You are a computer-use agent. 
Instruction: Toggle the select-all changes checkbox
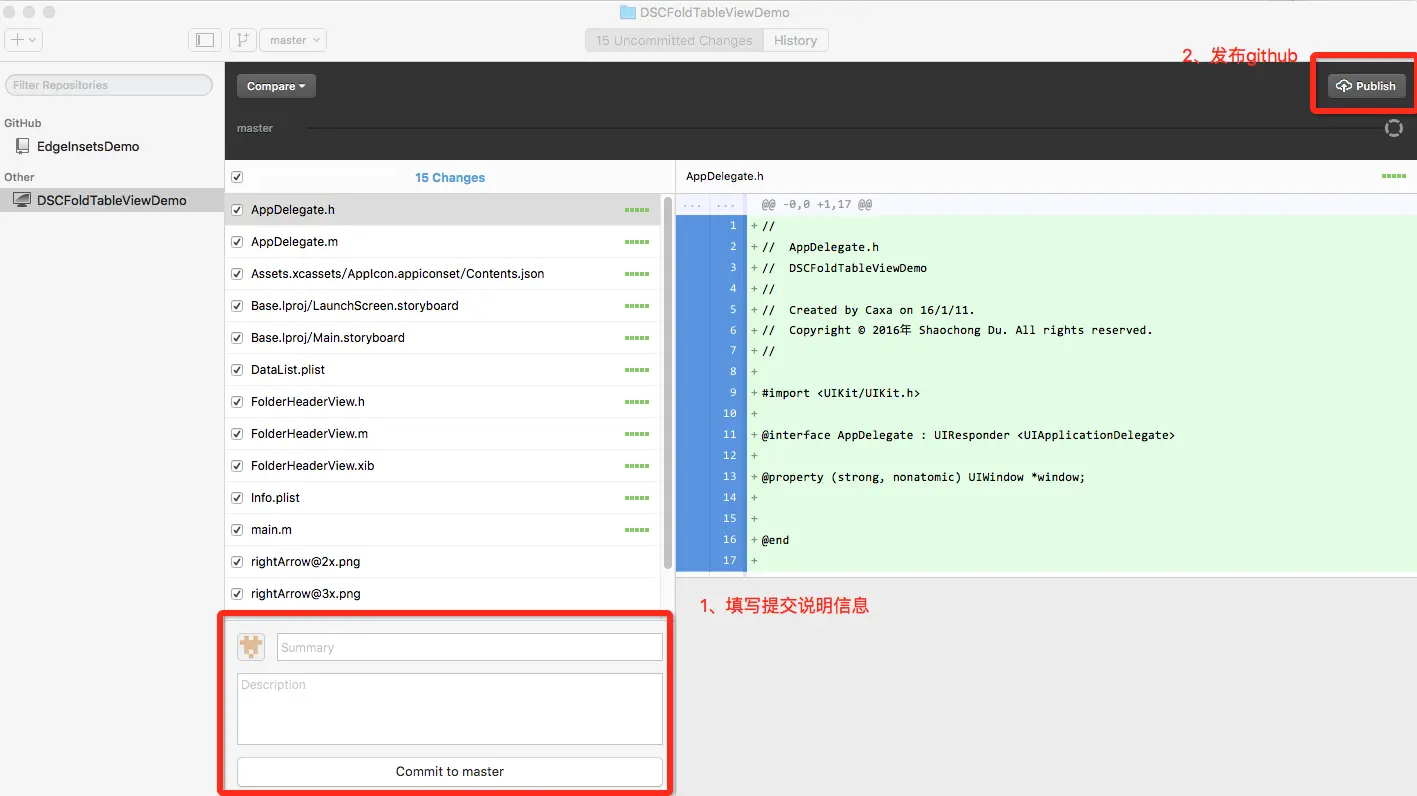[x=237, y=177]
